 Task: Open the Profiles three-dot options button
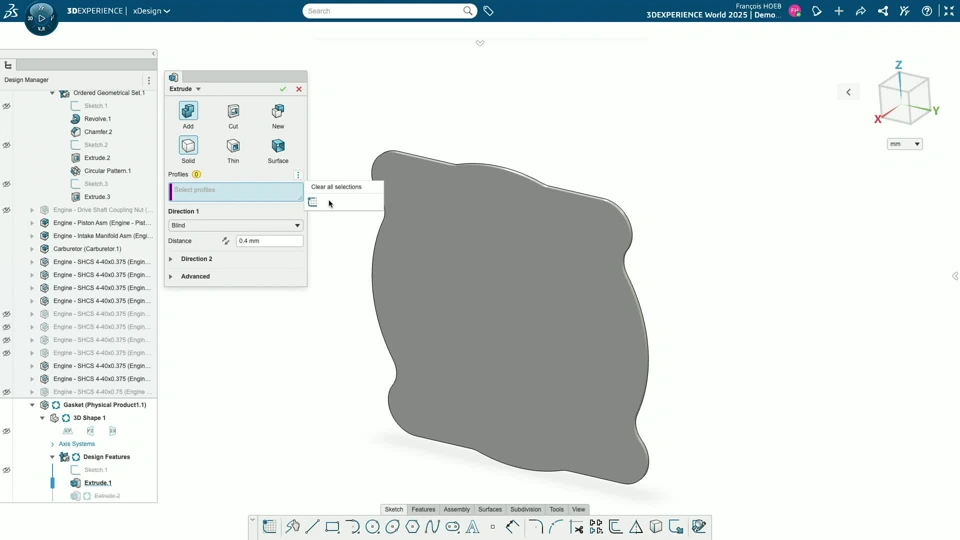coord(298,174)
